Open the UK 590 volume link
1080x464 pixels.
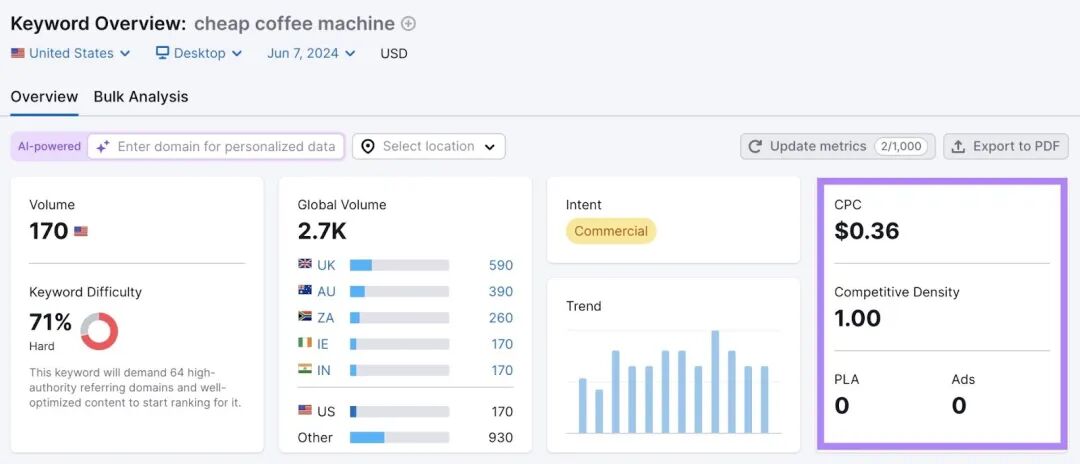501,265
